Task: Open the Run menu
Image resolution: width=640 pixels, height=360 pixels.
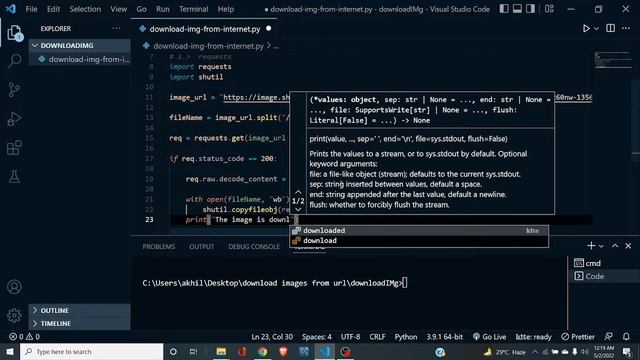Action: tap(162, 9)
